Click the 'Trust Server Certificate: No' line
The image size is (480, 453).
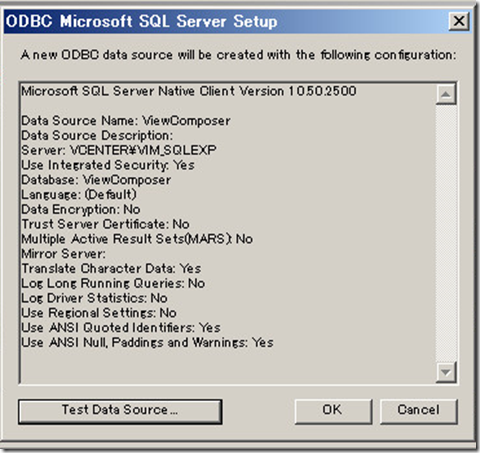click(x=105, y=224)
